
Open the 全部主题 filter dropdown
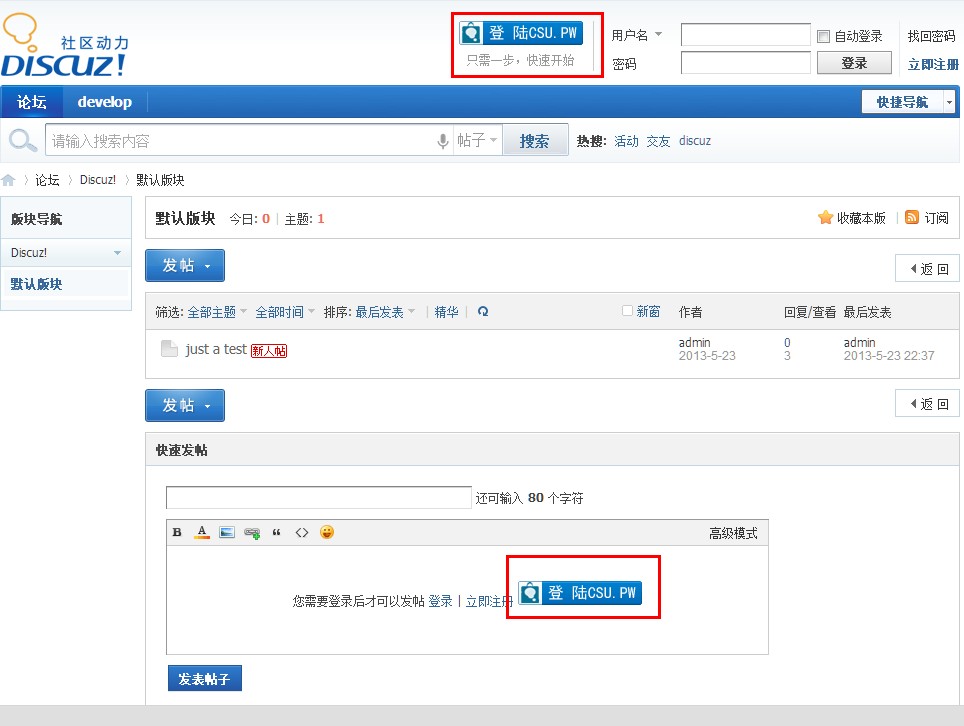click(216, 312)
